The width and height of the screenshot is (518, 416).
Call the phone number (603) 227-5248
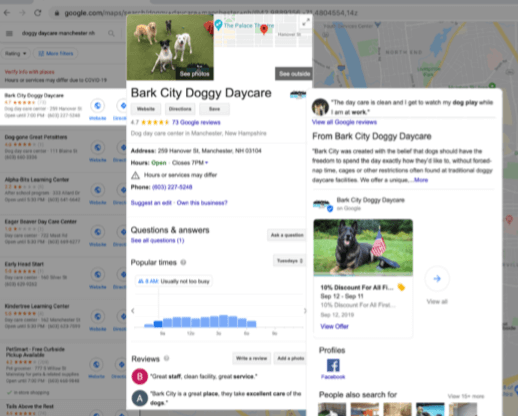pos(172,187)
